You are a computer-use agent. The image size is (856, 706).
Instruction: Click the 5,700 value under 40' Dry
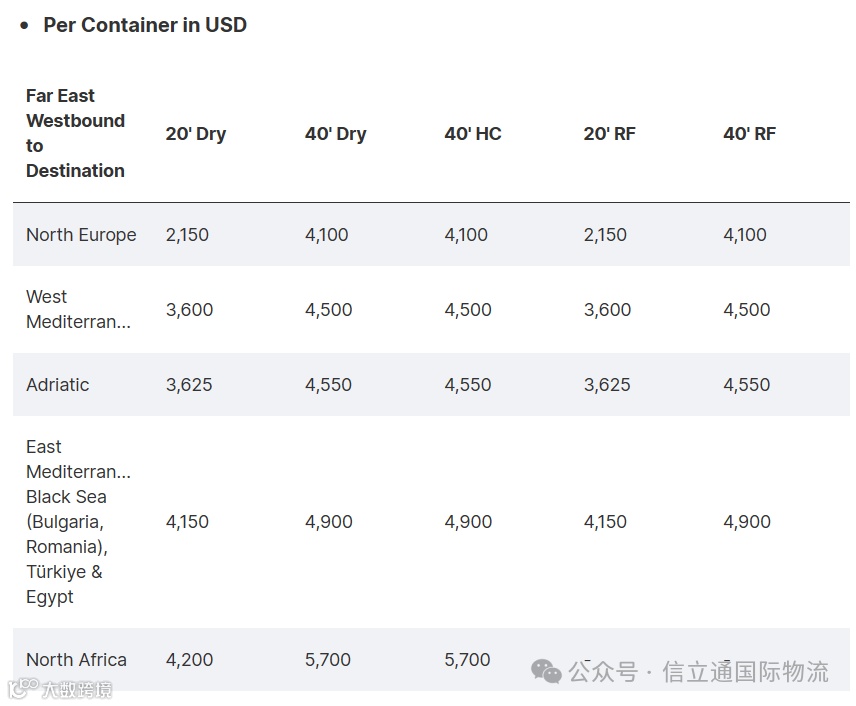(328, 660)
